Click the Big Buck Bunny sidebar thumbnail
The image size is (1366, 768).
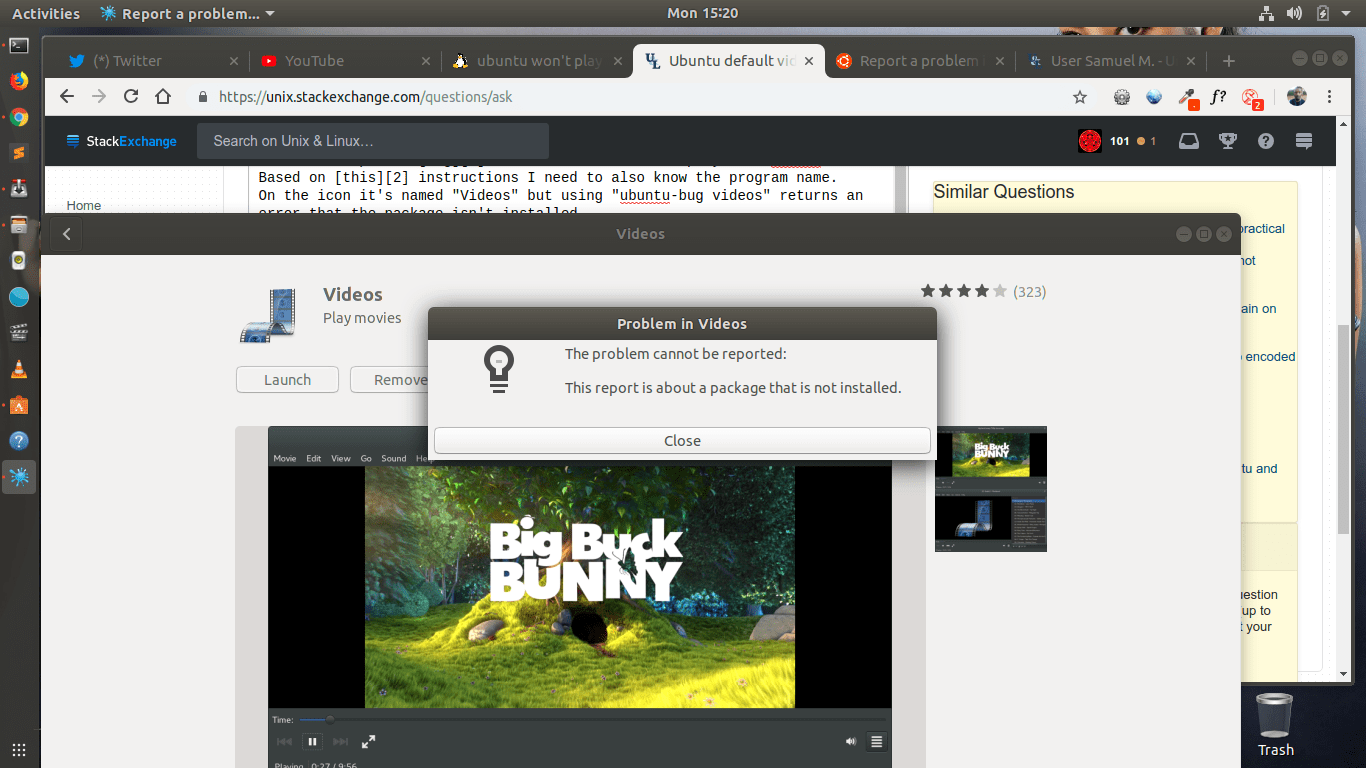point(990,452)
